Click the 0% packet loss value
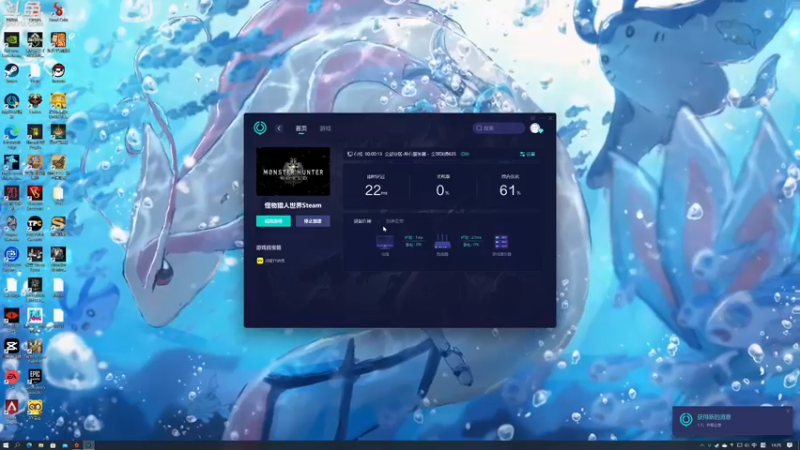800x450 pixels. pyautogui.click(x=442, y=190)
